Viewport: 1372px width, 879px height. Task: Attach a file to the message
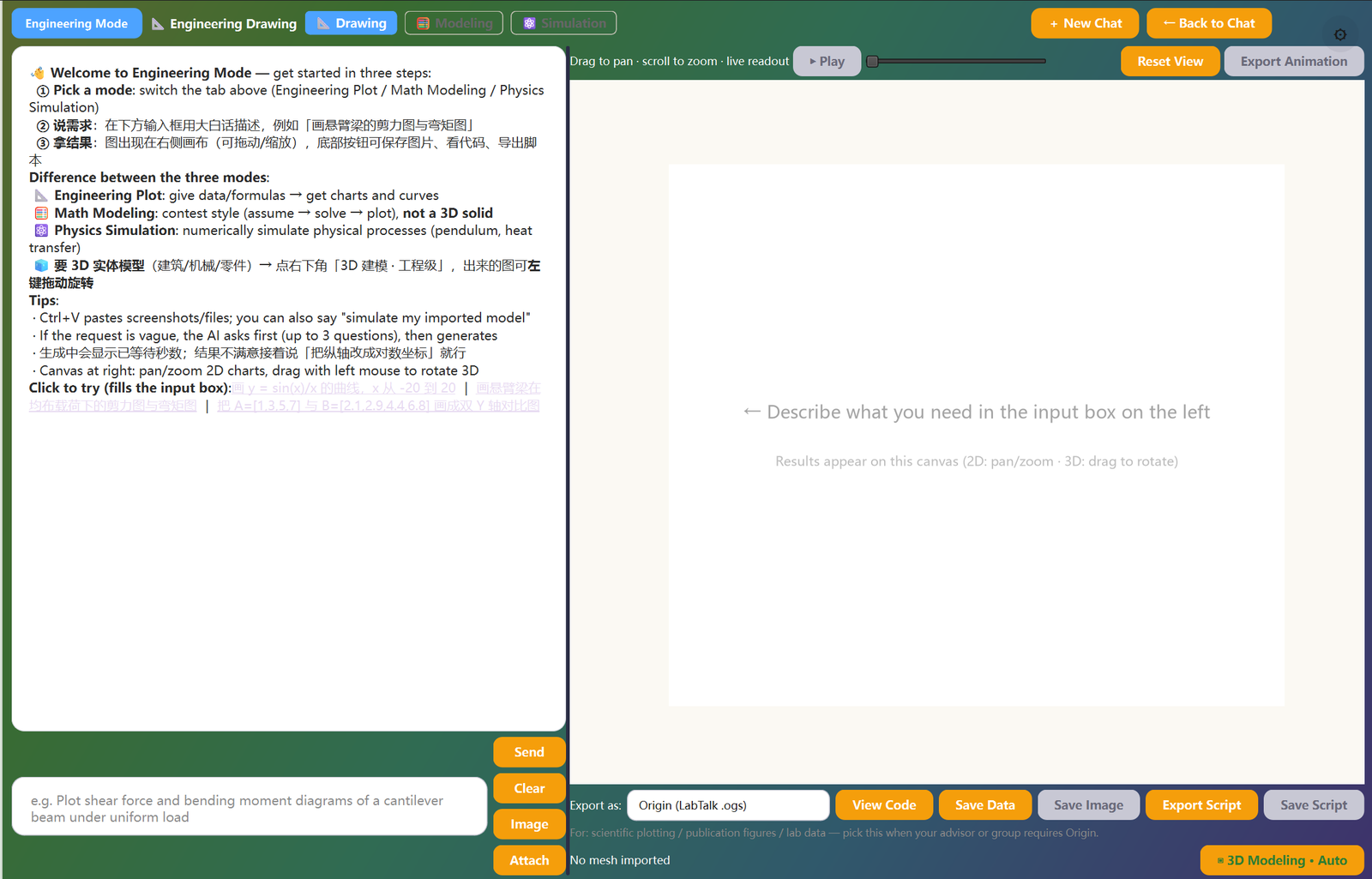click(529, 860)
